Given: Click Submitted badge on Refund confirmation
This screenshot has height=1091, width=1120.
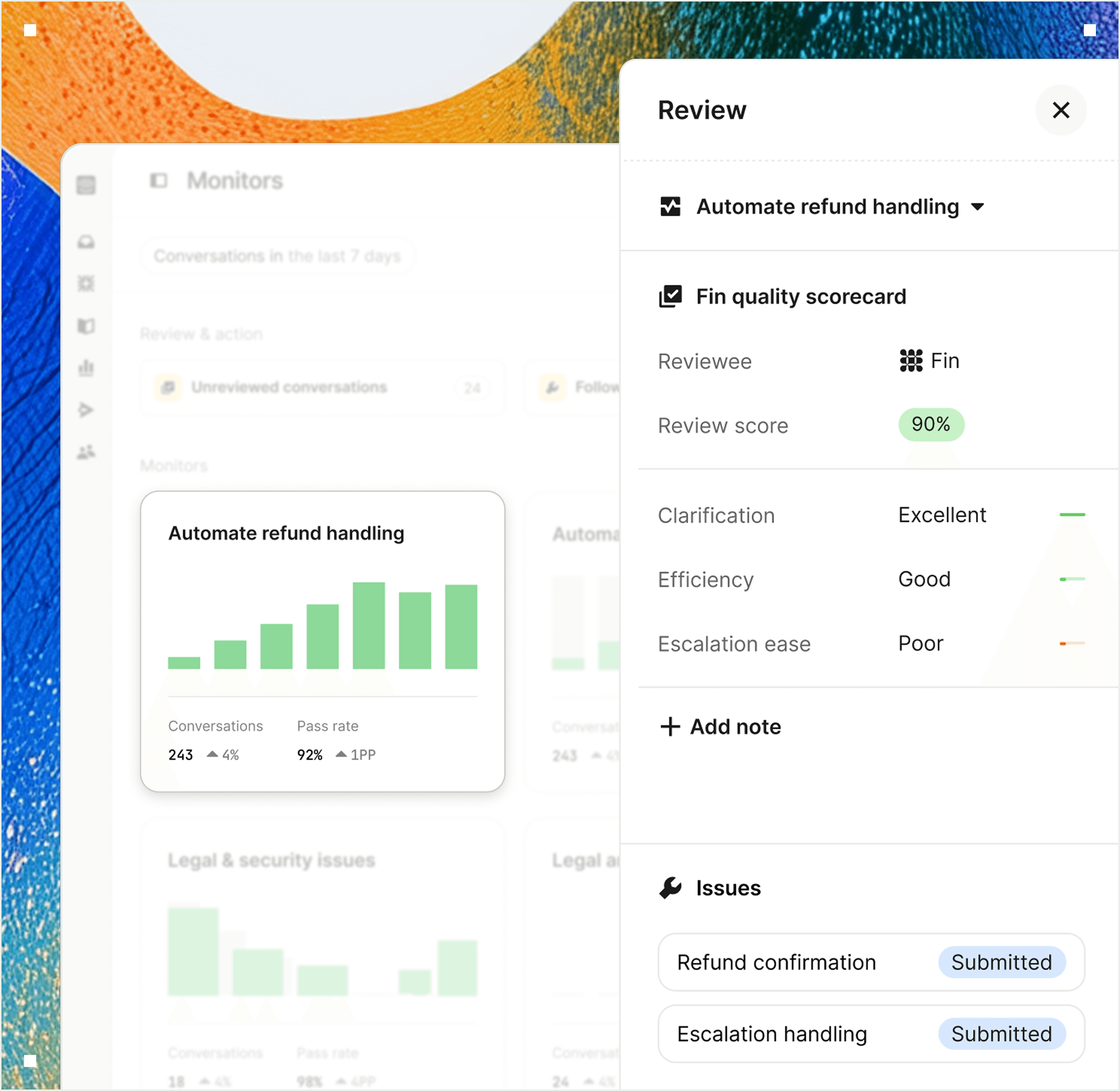Looking at the screenshot, I should 1001,962.
